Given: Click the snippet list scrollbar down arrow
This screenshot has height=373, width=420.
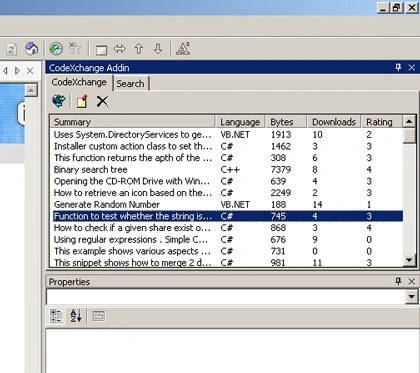Looking at the screenshot, I should click(409, 259).
